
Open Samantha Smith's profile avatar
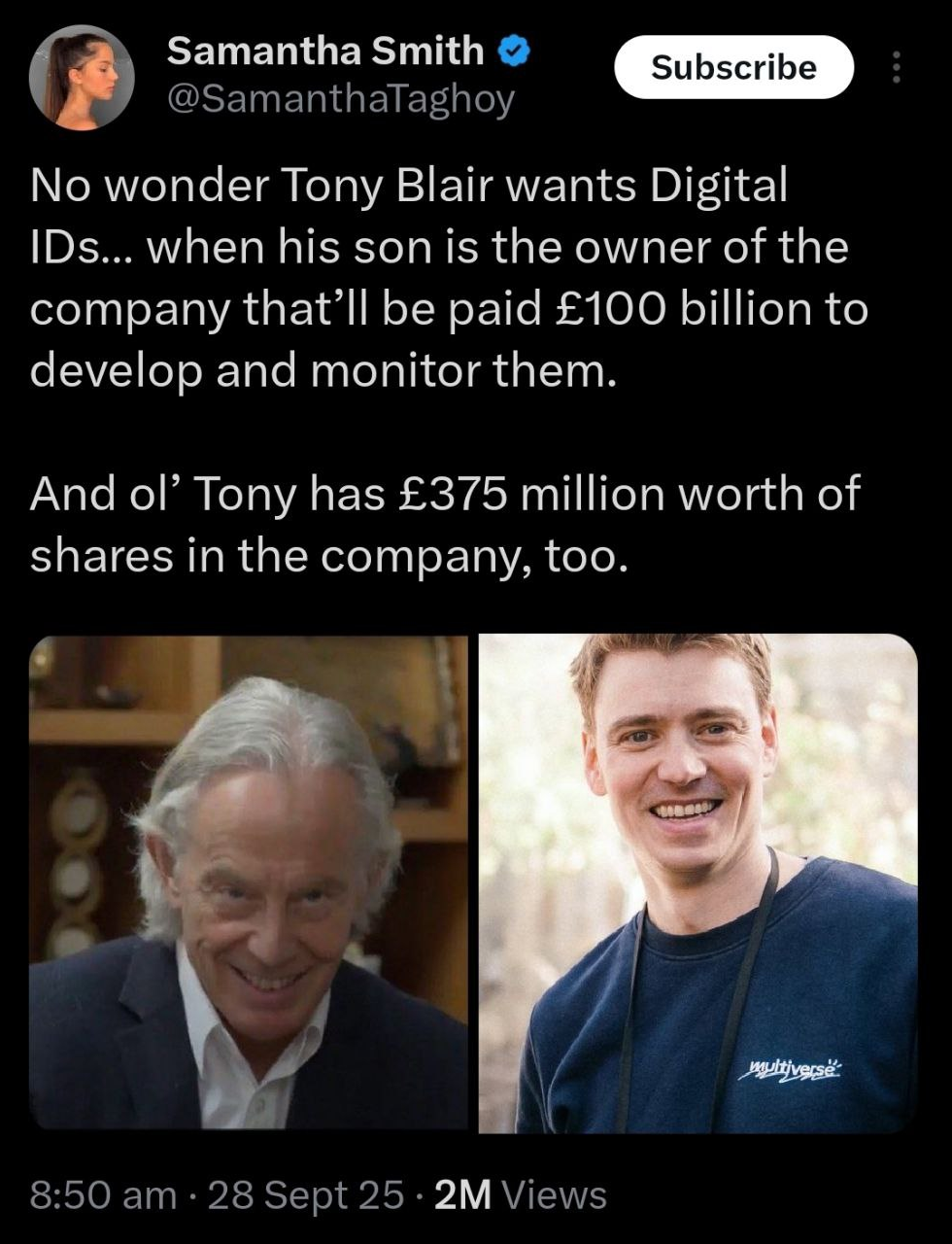[x=82, y=78]
